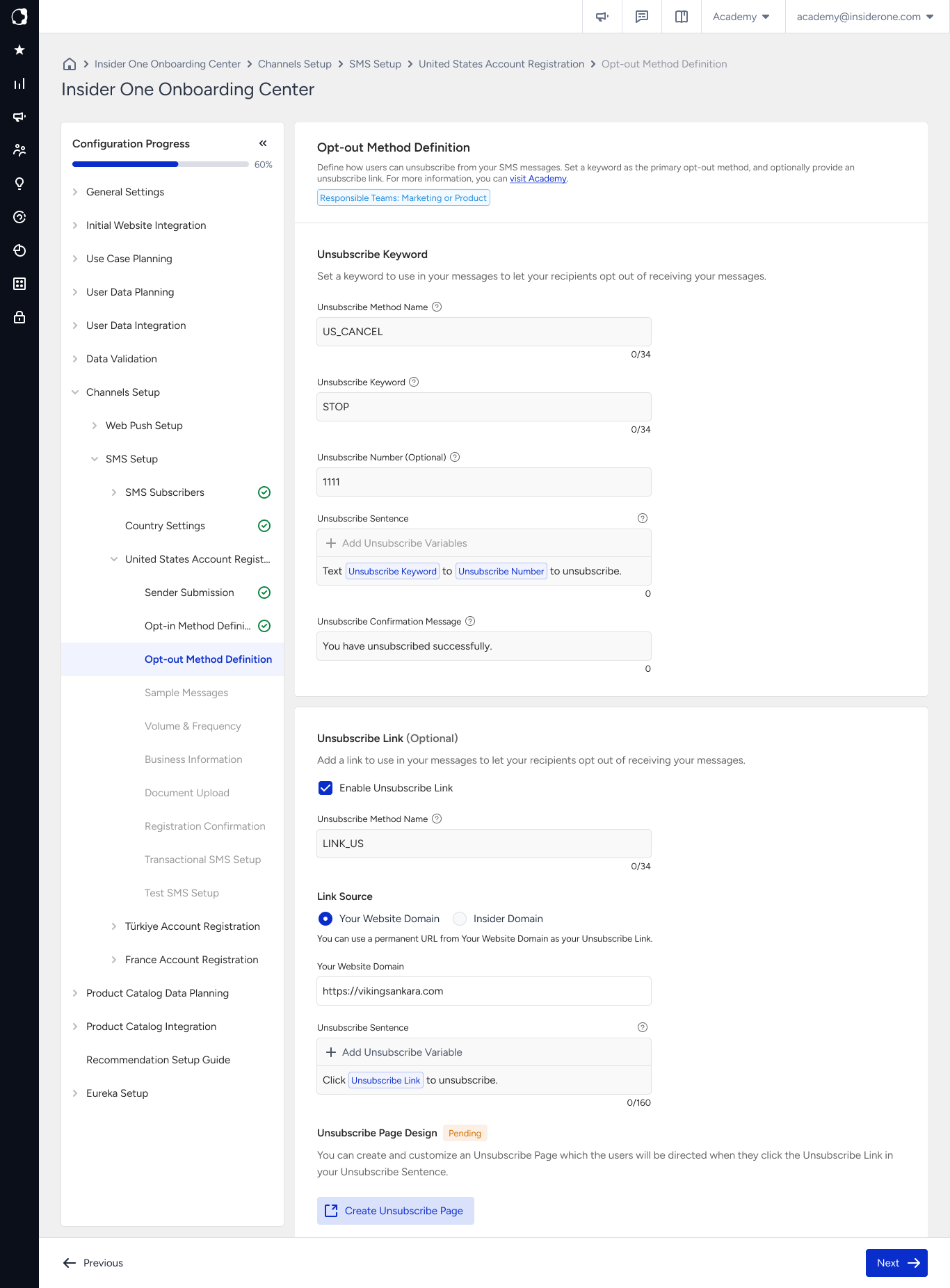Viewport: 950px width, 1288px height.
Task: Select Your Website Domain radio option
Action: (x=325, y=919)
